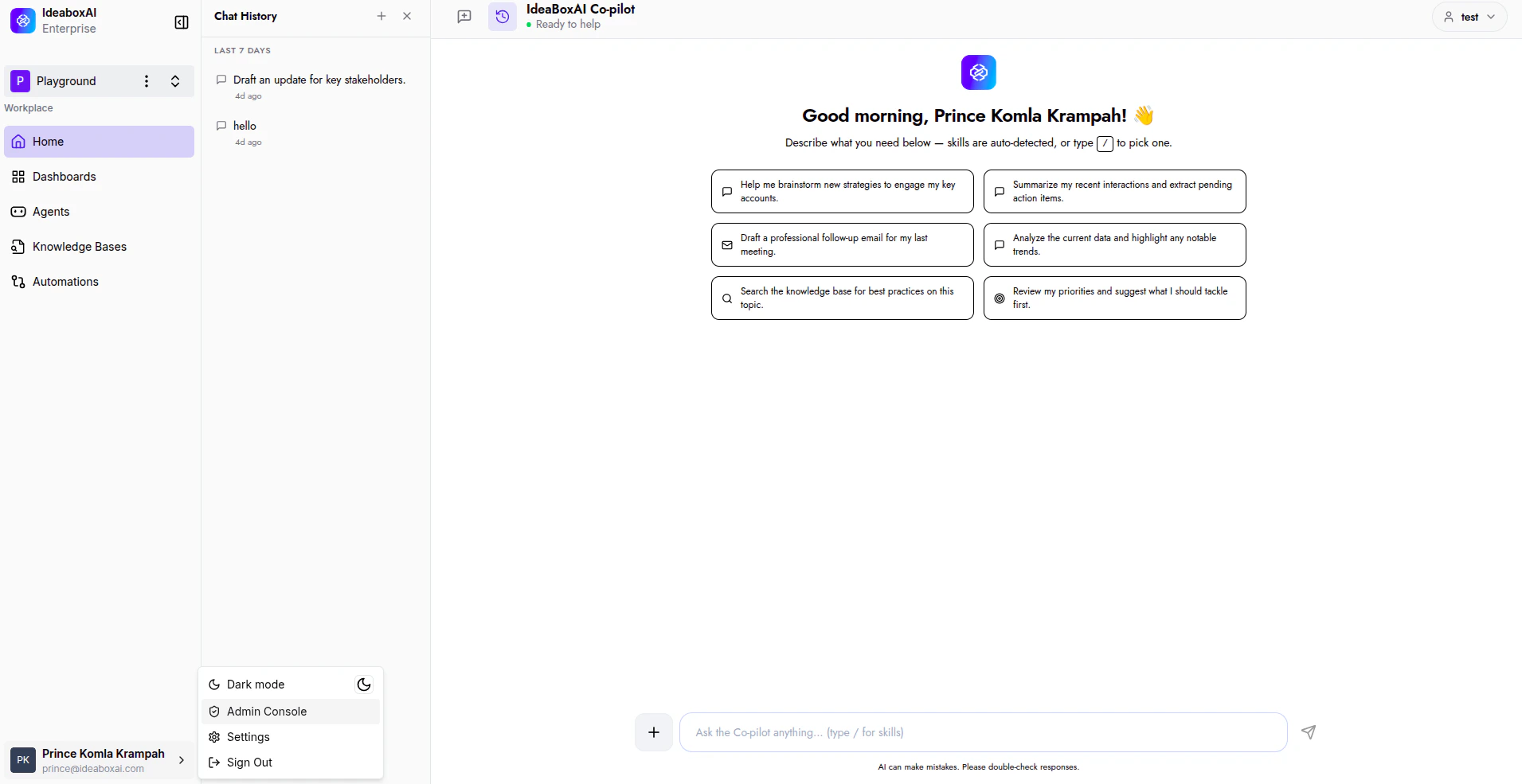Close the Chat History panel
This screenshot has height=784, width=1522.
click(x=407, y=16)
